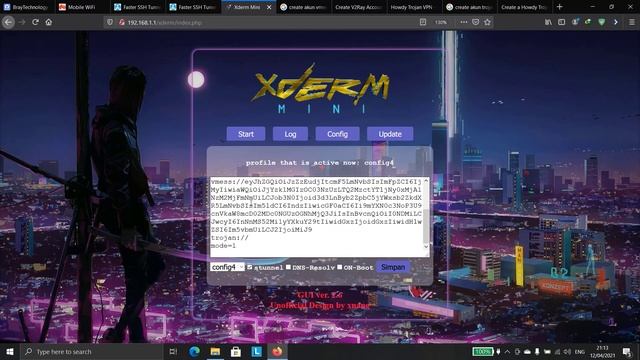
Task: Open the Config section
Action: [337, 134]
